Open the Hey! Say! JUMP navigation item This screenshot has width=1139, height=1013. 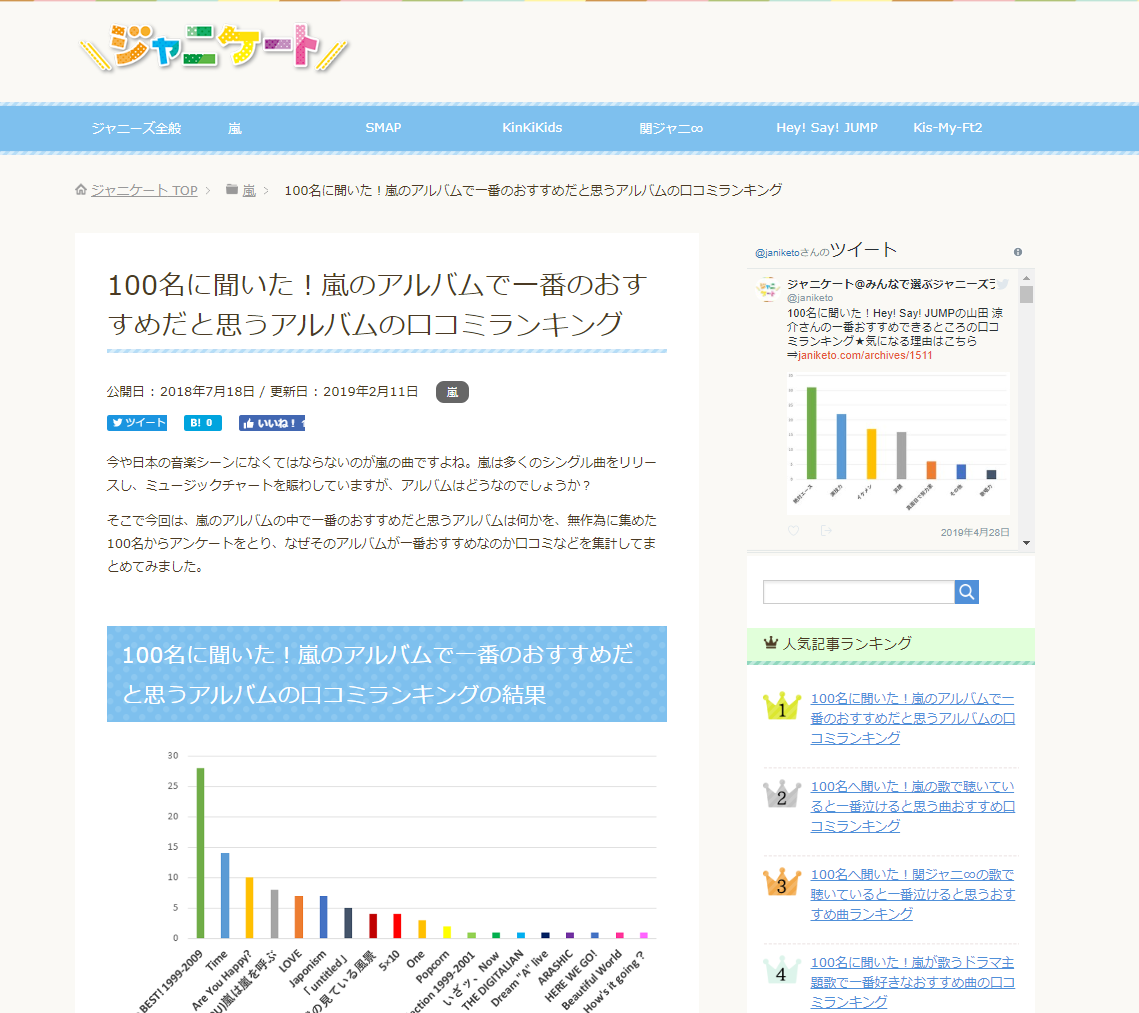point(827,128)
